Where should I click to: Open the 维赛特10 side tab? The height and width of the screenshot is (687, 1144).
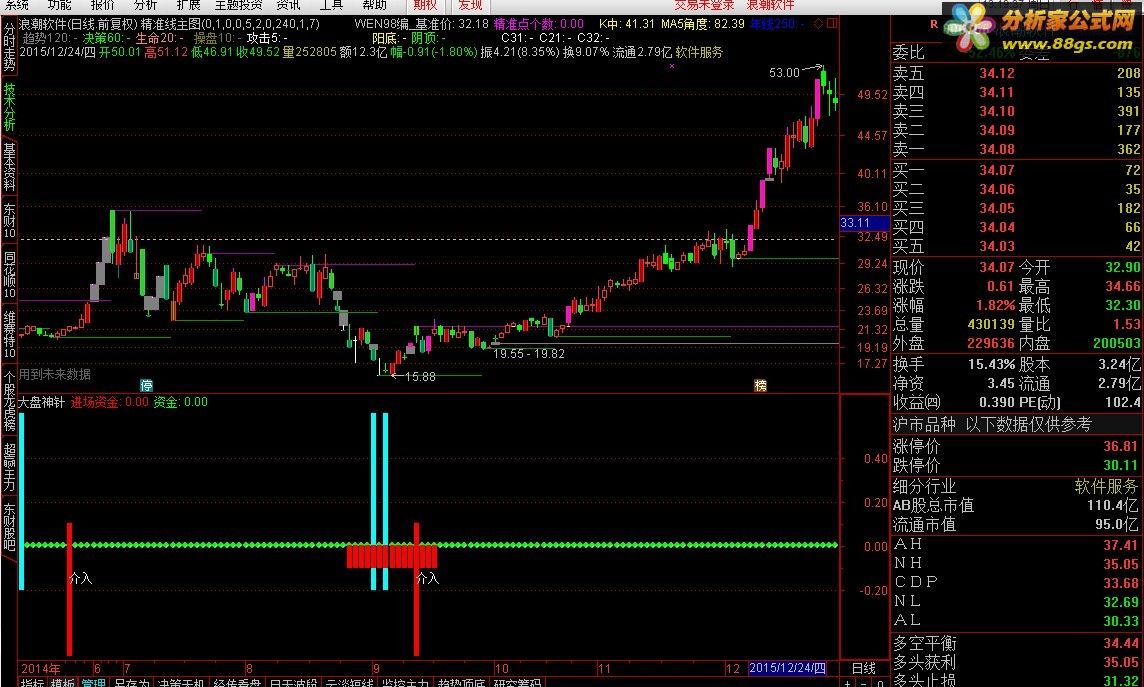[x=9, y=335]
